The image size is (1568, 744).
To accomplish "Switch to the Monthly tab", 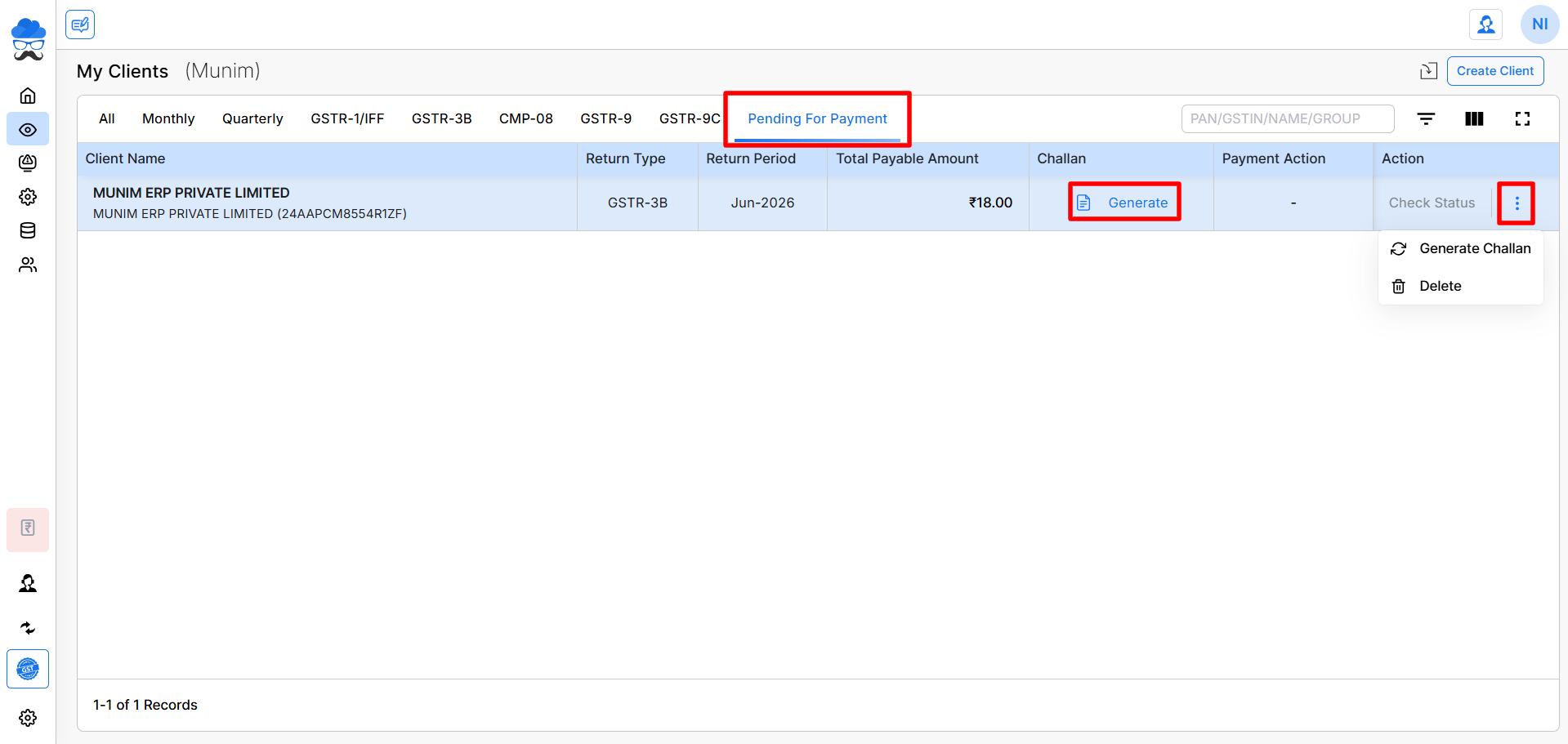I will [168, 118].
